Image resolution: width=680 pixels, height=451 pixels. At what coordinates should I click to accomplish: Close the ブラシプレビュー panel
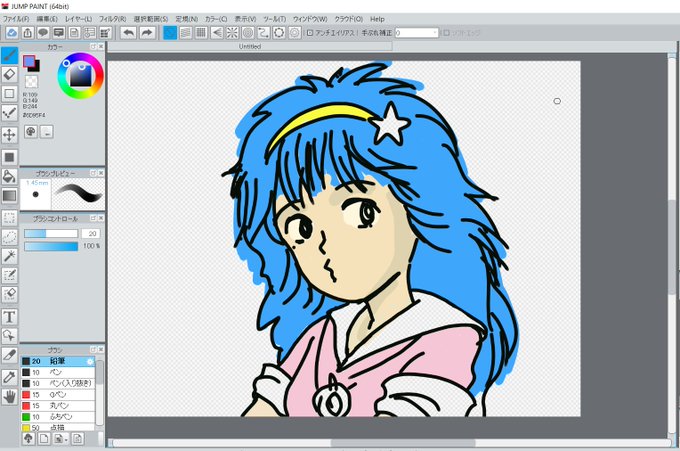tap(101, 173)
